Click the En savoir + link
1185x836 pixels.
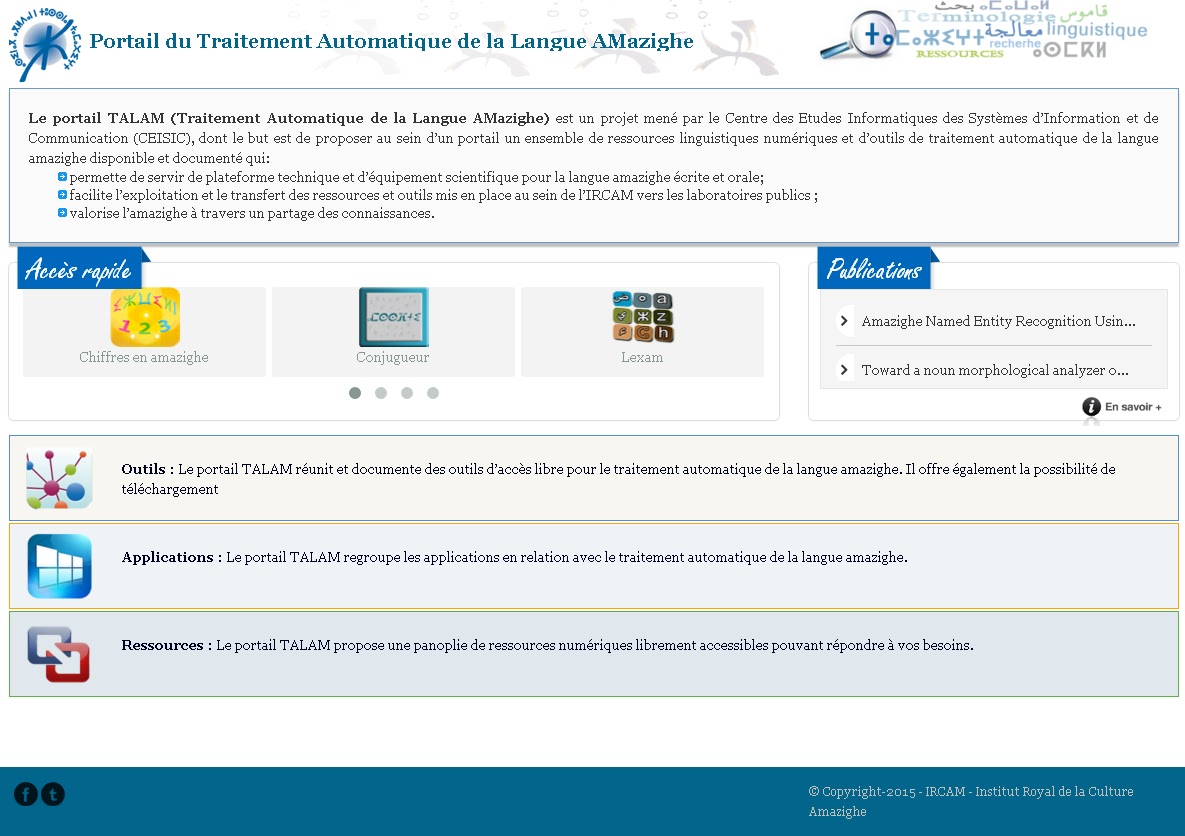pyautogui.click(x=1133, y=407)
